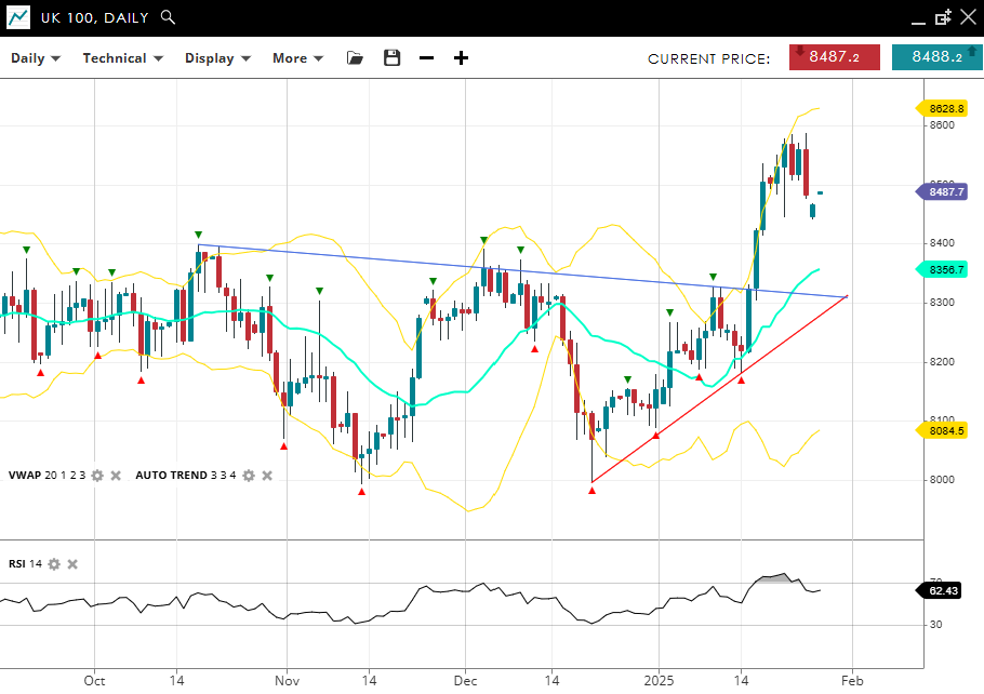This screenshot has height=694, width=984.
Task: Click the search magnifier beside UK 100, DAILY
Action: [x=168, y=17]
